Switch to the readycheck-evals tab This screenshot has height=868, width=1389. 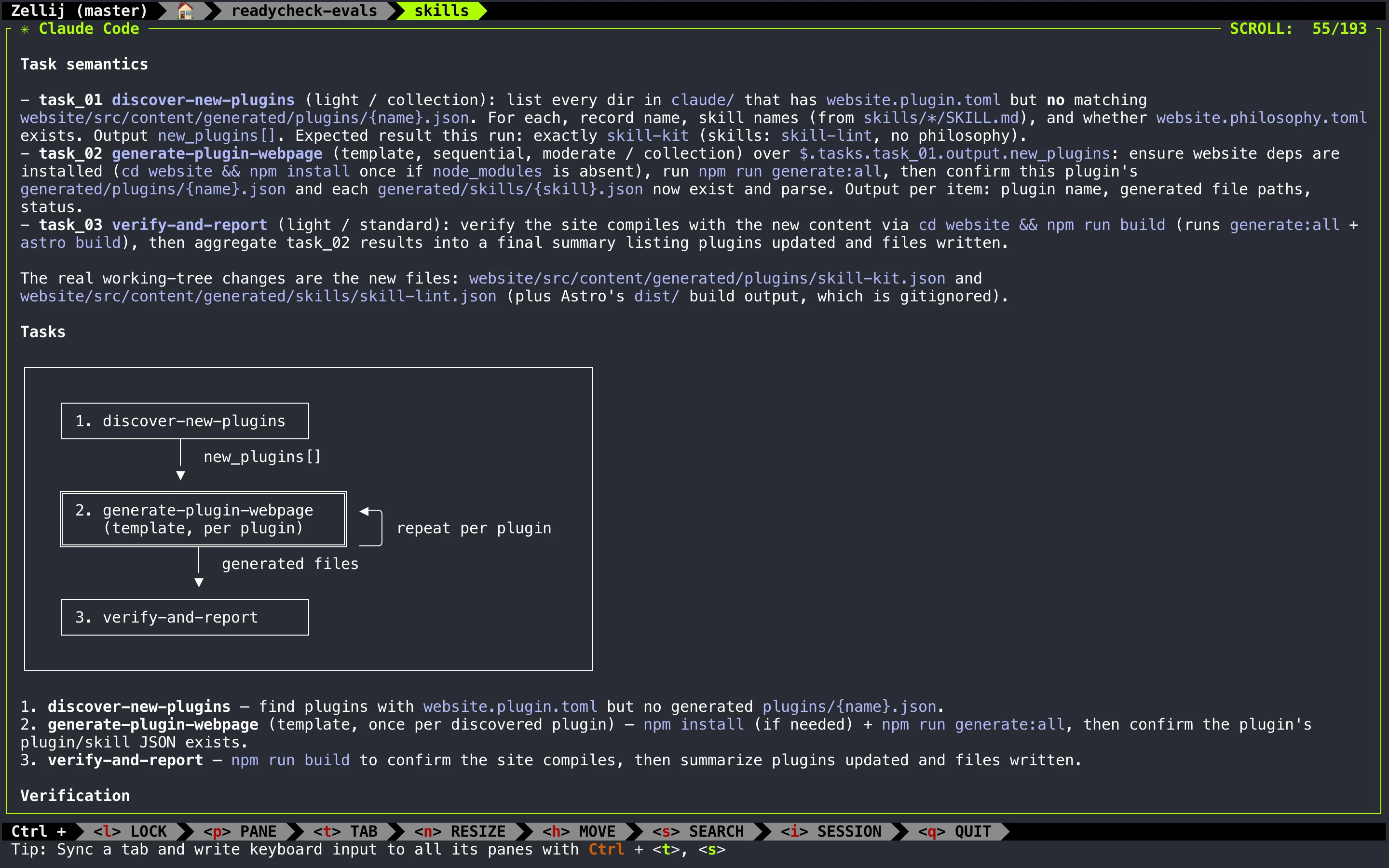click(304, 10)
